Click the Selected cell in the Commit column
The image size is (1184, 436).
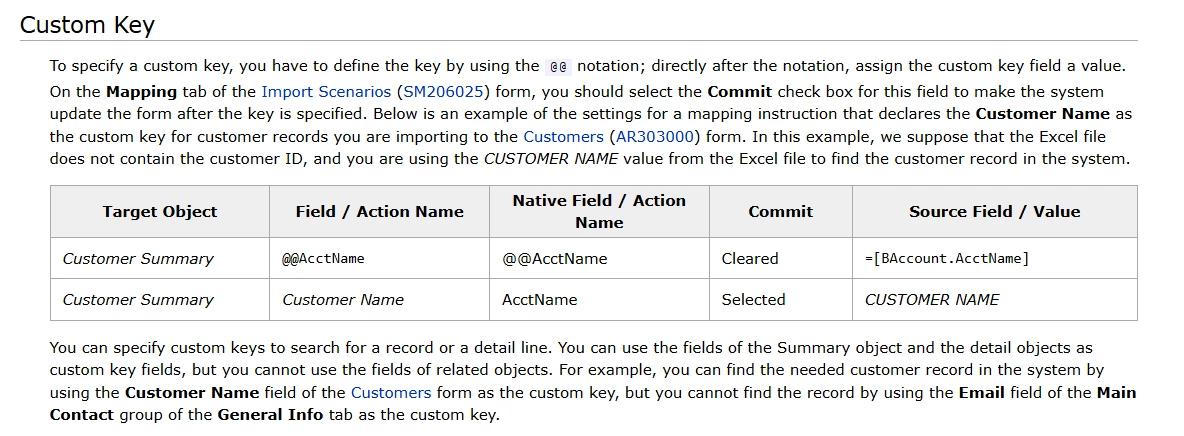point(781,300)
